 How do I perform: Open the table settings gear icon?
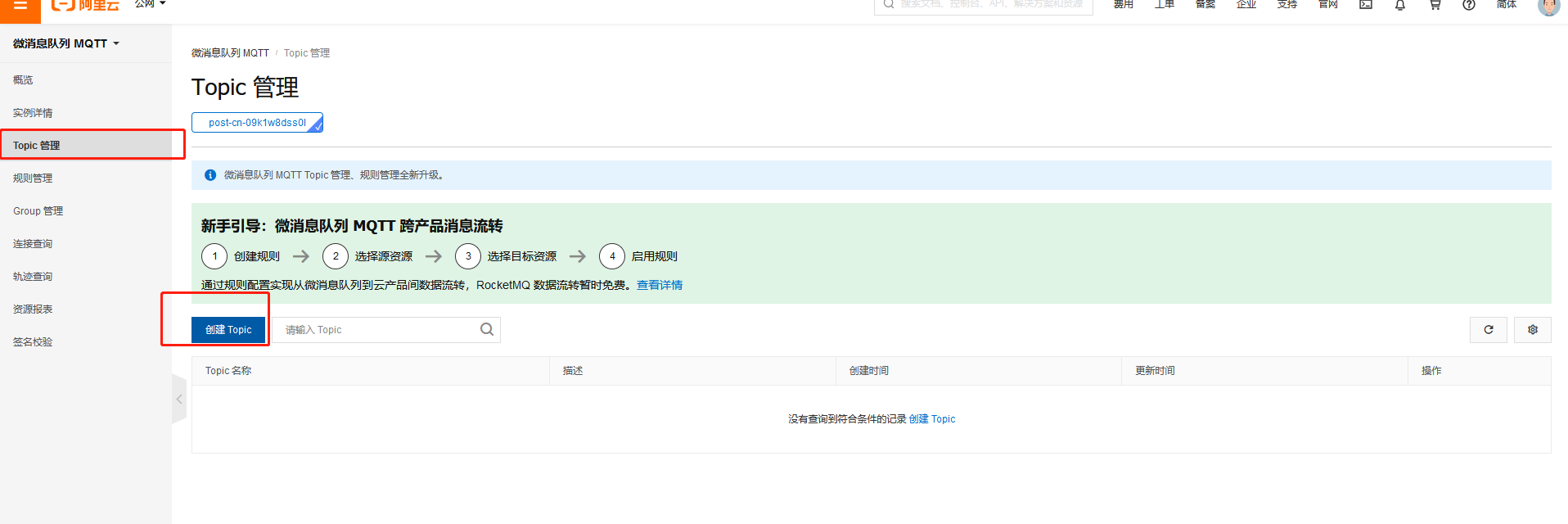pyautogui.click(x=1533, y=330)
